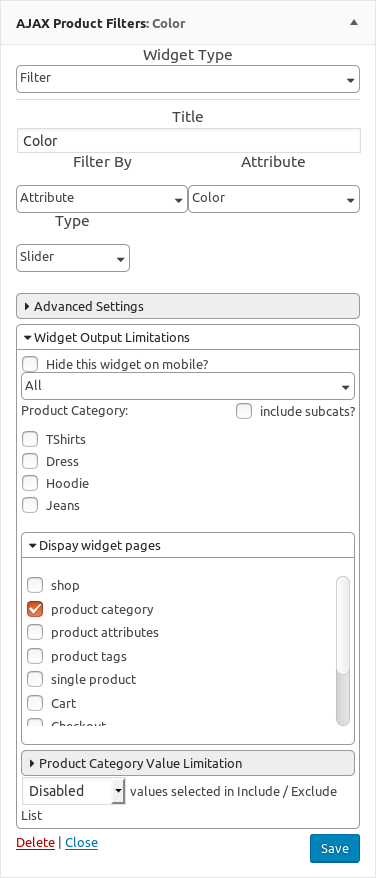The width and height of the screenshot is (376, 878).
Task: Click the Title input field
Action: point(188,141)
